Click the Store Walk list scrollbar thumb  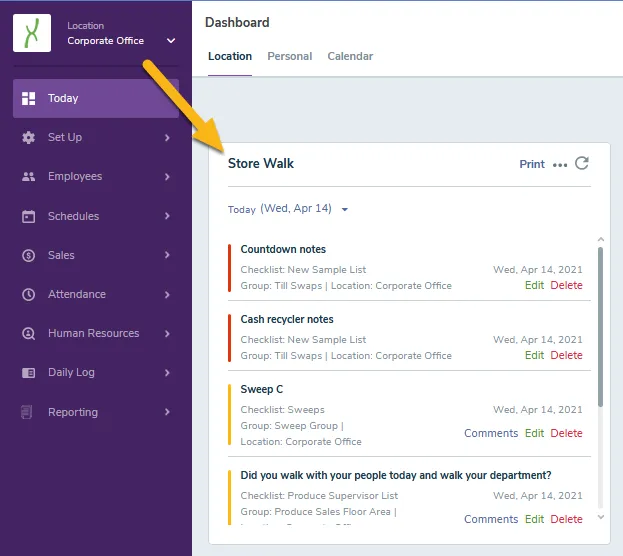coord(600,327)
